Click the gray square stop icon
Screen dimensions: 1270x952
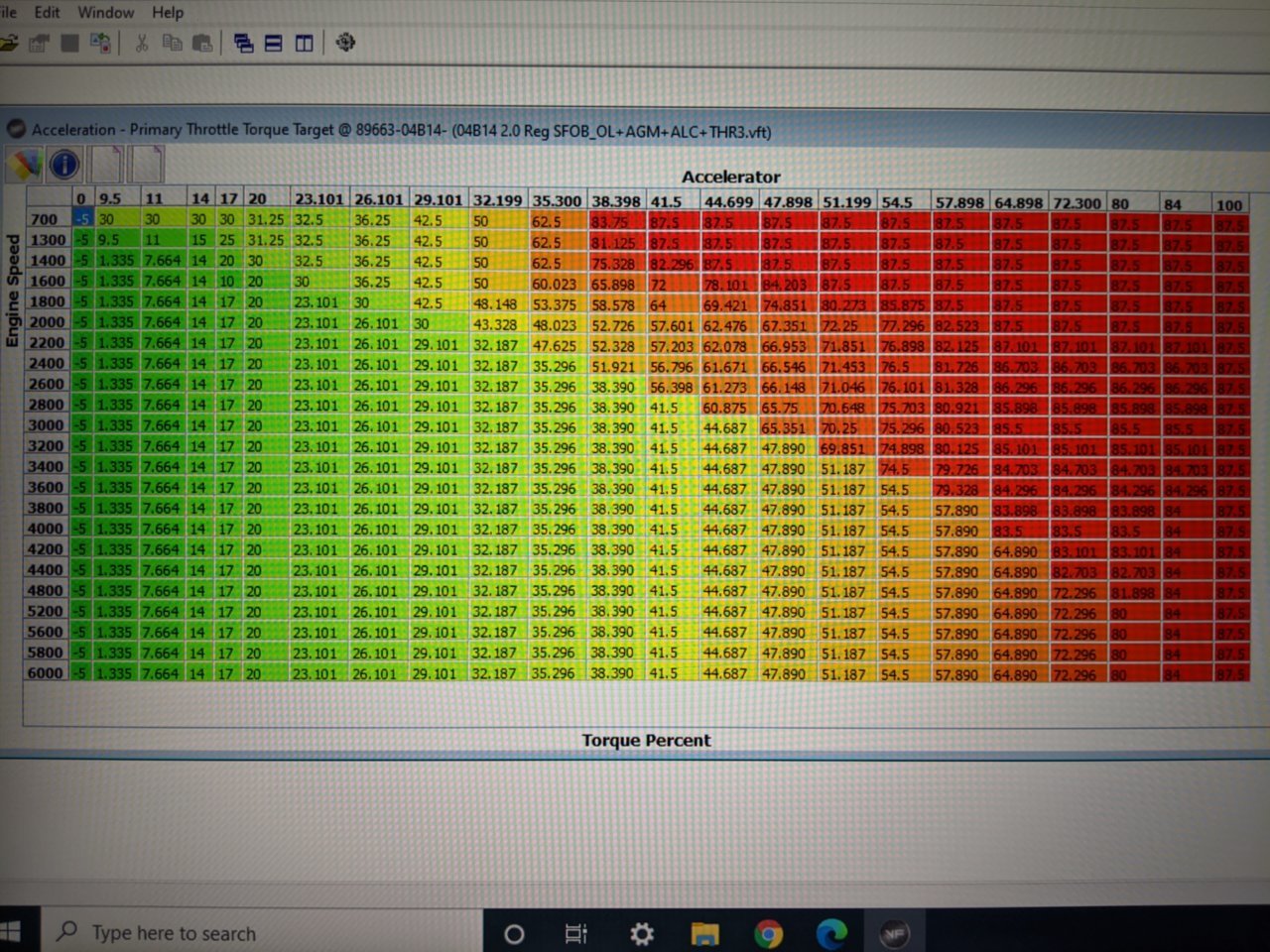pos(69,43)
